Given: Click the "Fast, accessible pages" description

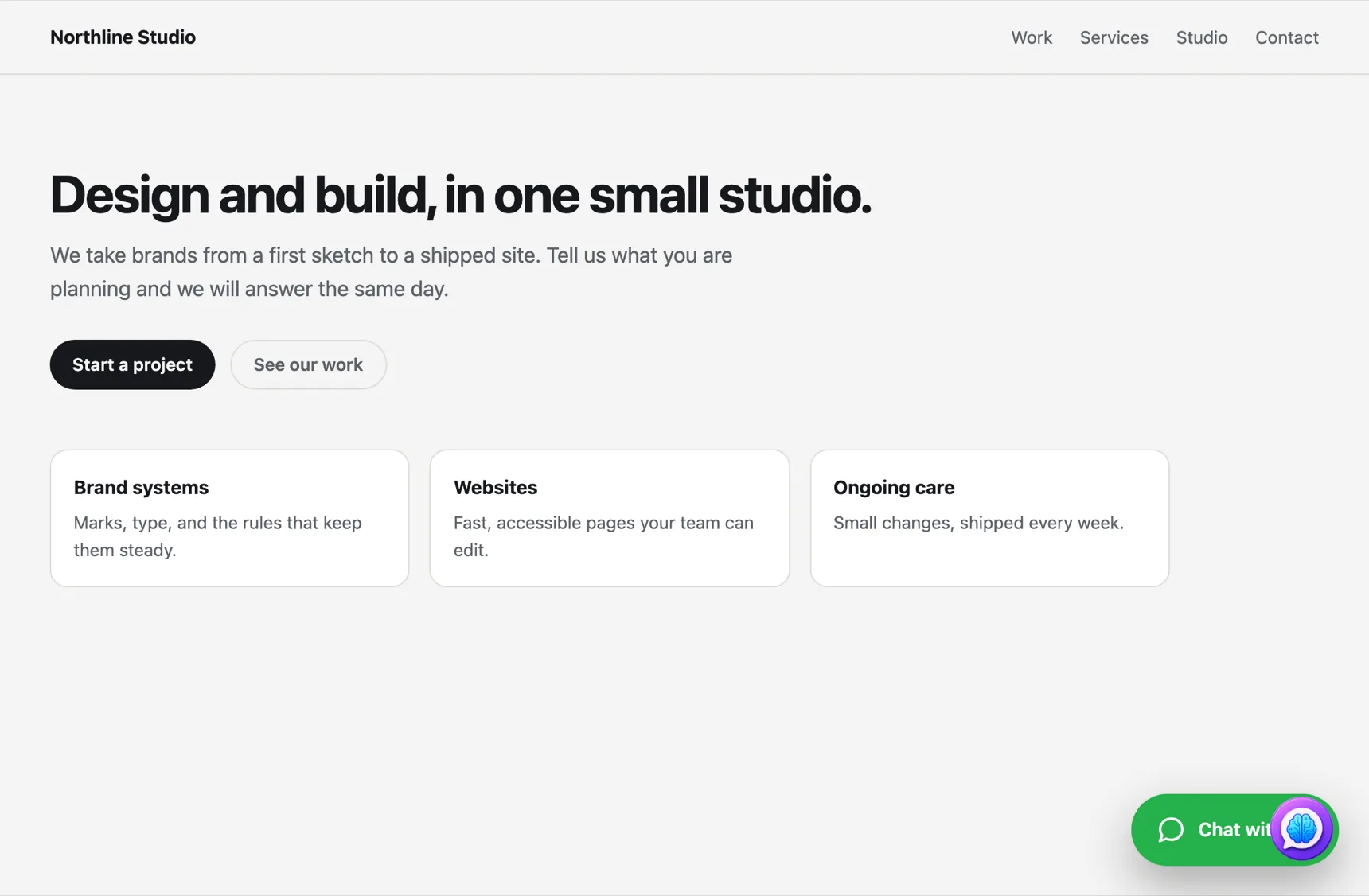Looking at the screenshot, I should coord(603,536).
